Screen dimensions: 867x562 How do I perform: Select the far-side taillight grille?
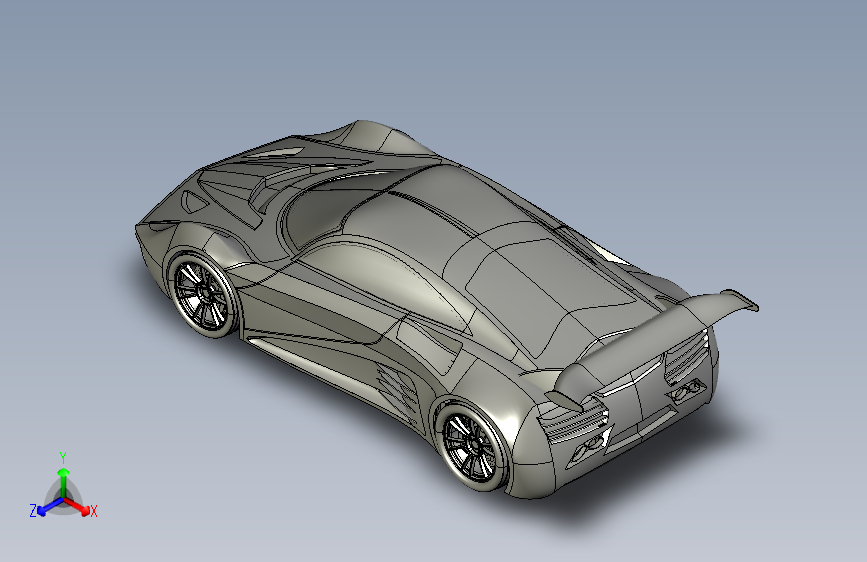tap(686, 358)
